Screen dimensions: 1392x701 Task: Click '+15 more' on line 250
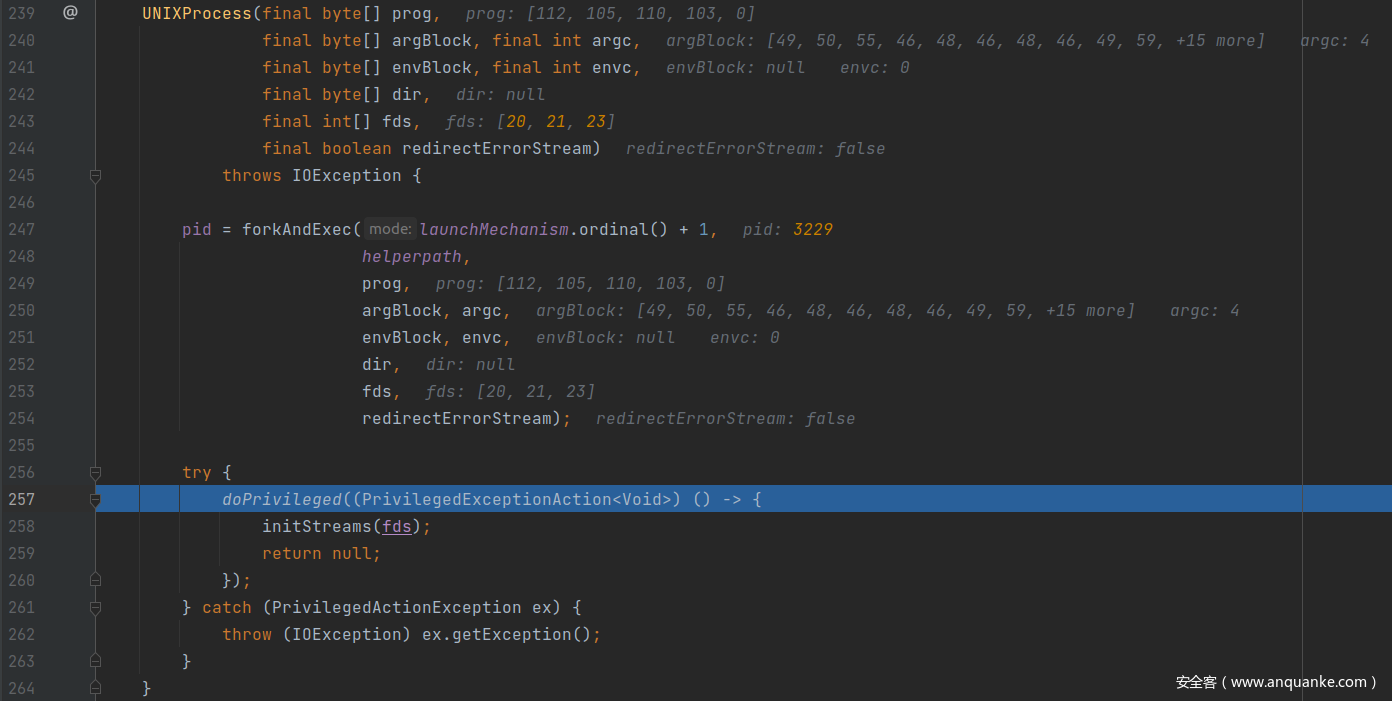(x=1086, y=311)
